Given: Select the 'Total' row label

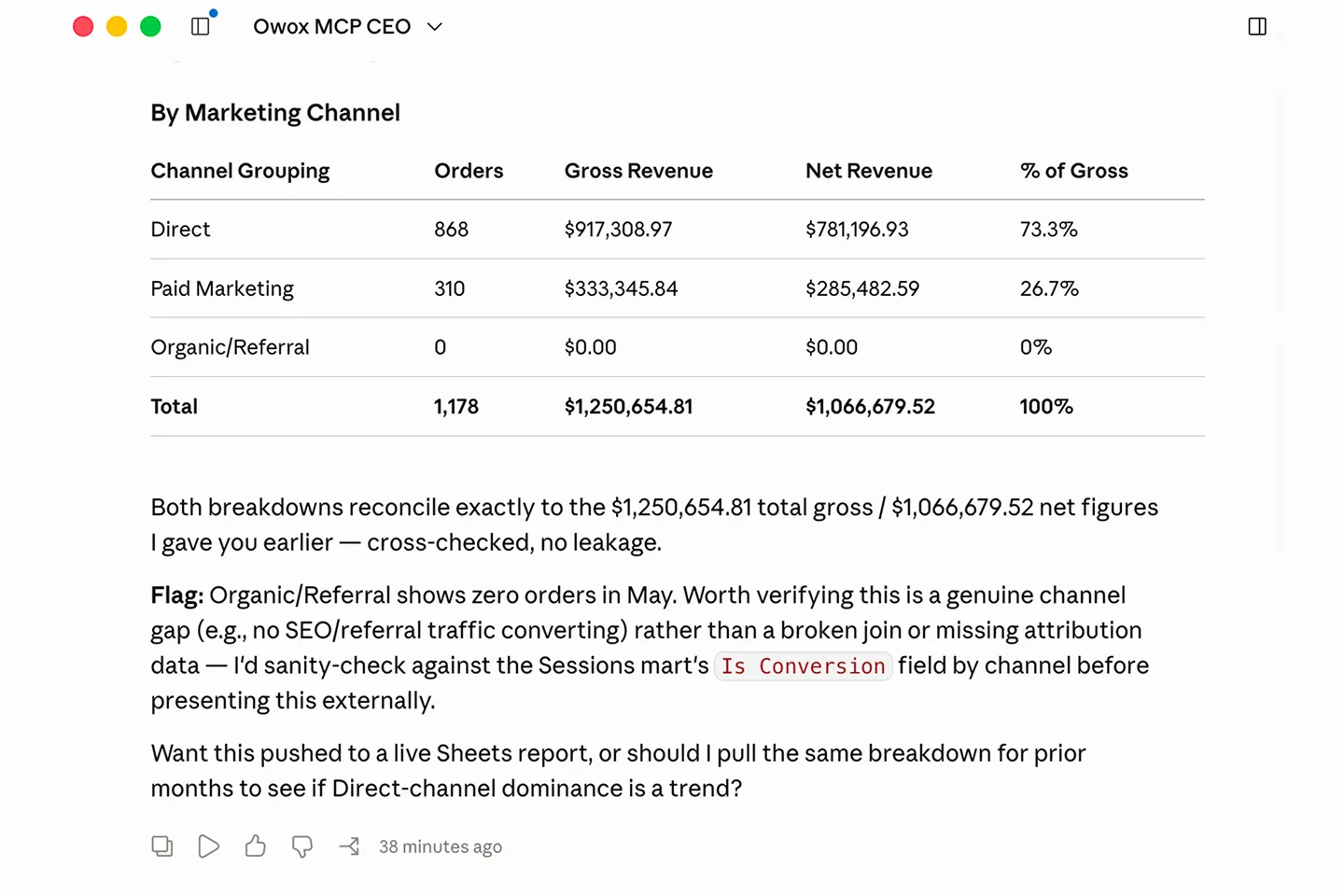Looking at the screenshot, I should click(174, 407).
